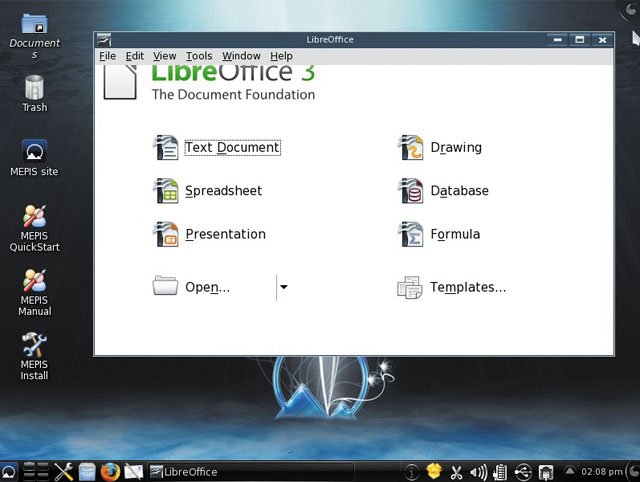Open the LibreOffice window menu in titlebar
Screen dimensions: 640x482
104,40
